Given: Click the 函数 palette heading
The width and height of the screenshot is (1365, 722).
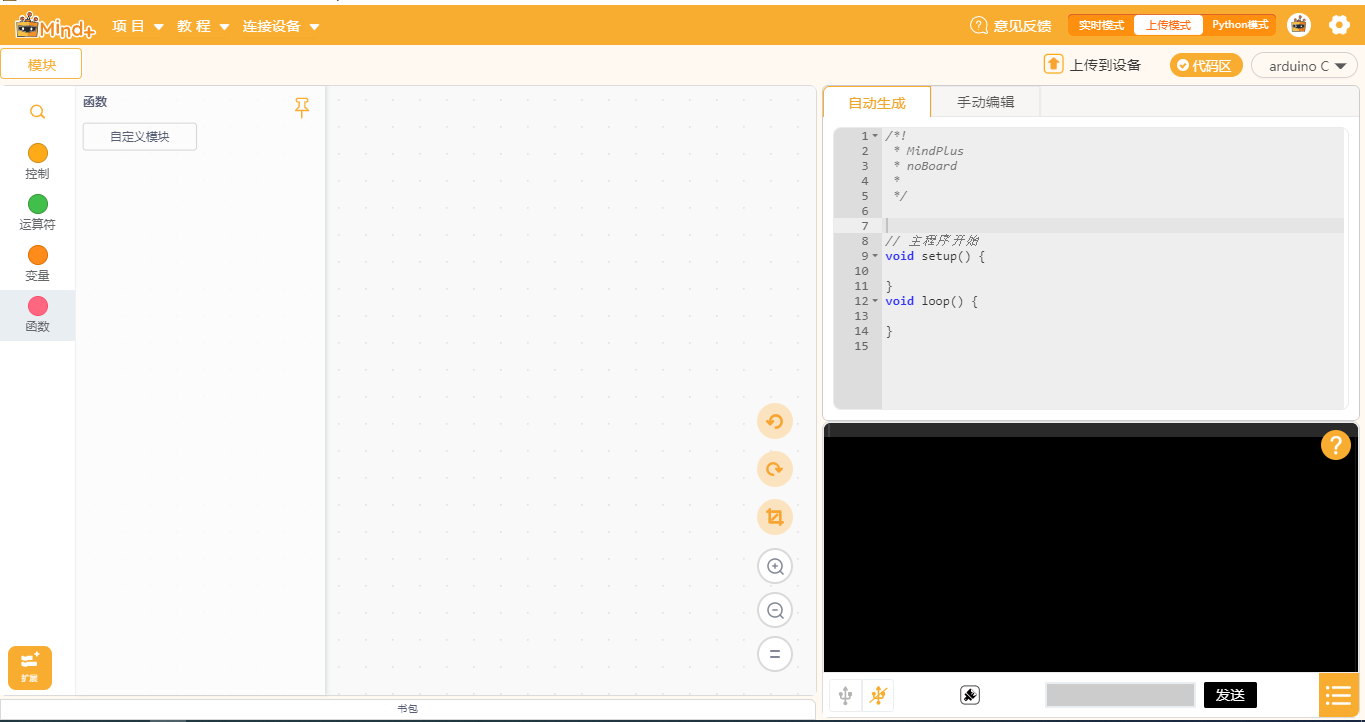Looking at the screenshot, I should tap(95, 102).
